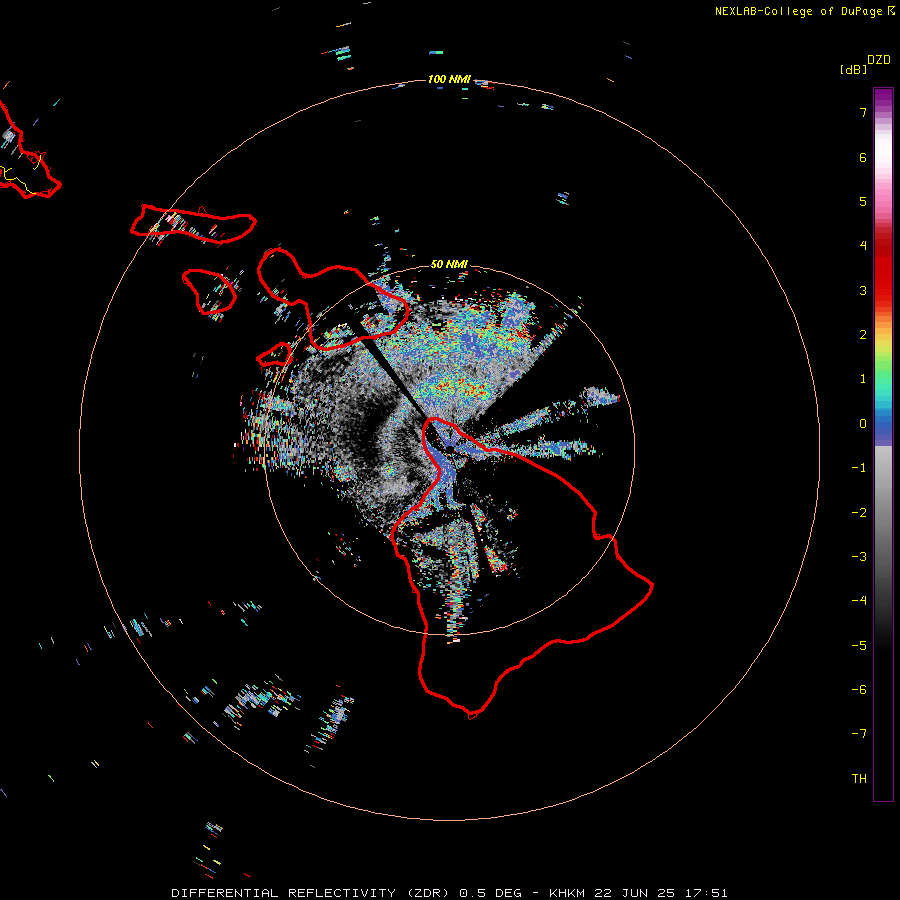The height and width of the screenshot is (900, 900).
Task: Click the 0 value on the color scale
Action: click(863, 424)
